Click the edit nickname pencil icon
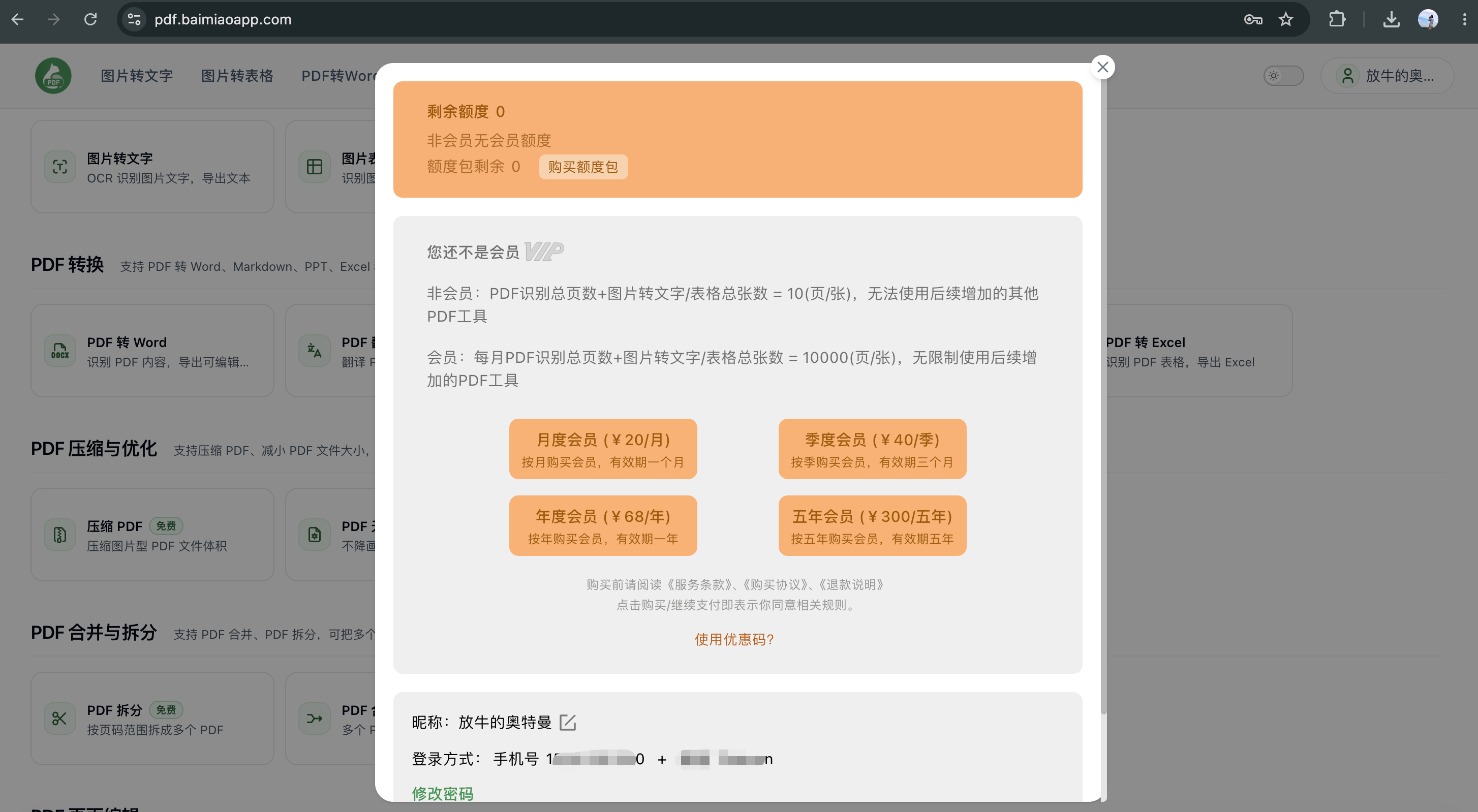 coord(567,722)
